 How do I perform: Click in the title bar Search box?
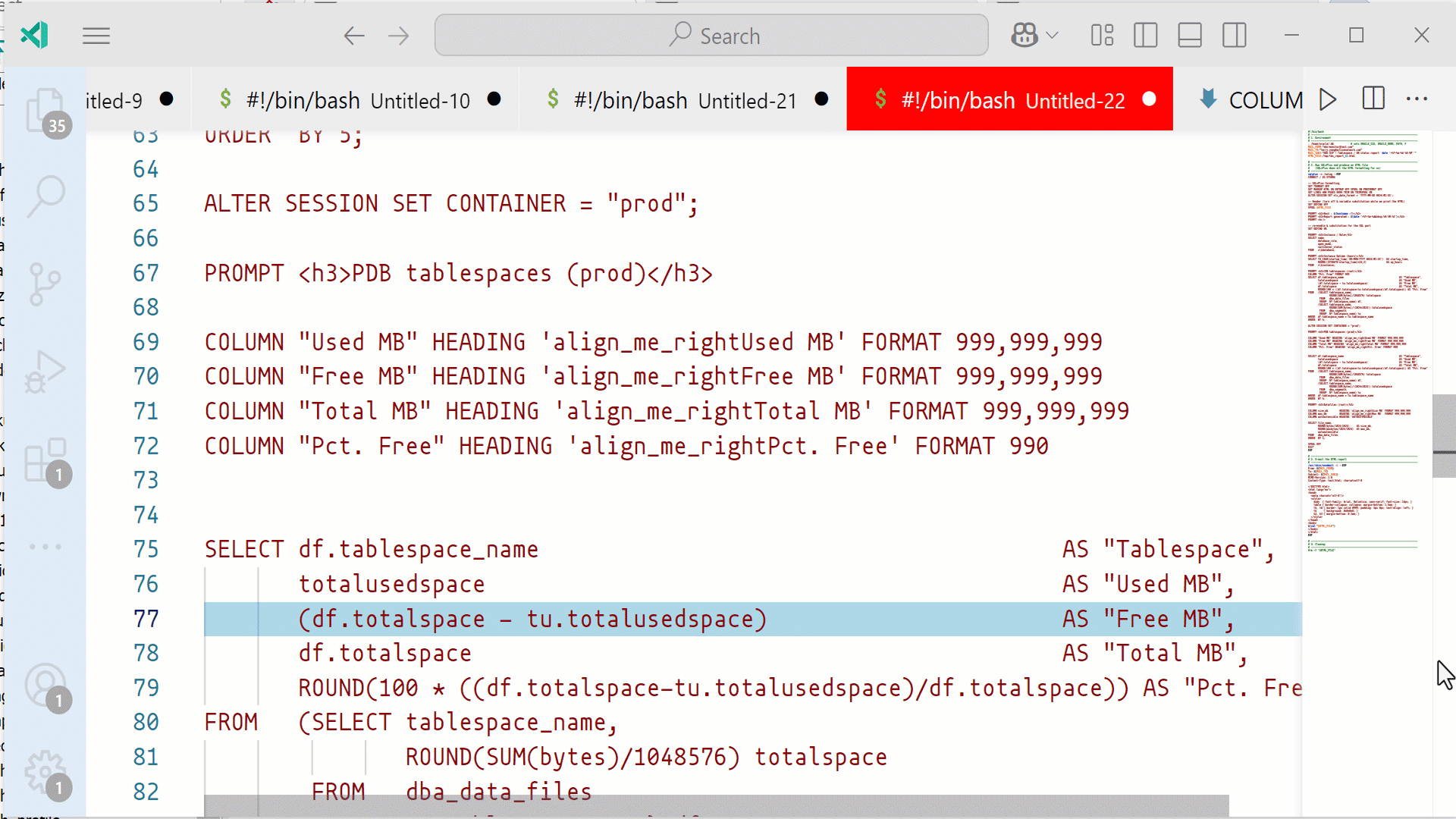tap(711, 35)
